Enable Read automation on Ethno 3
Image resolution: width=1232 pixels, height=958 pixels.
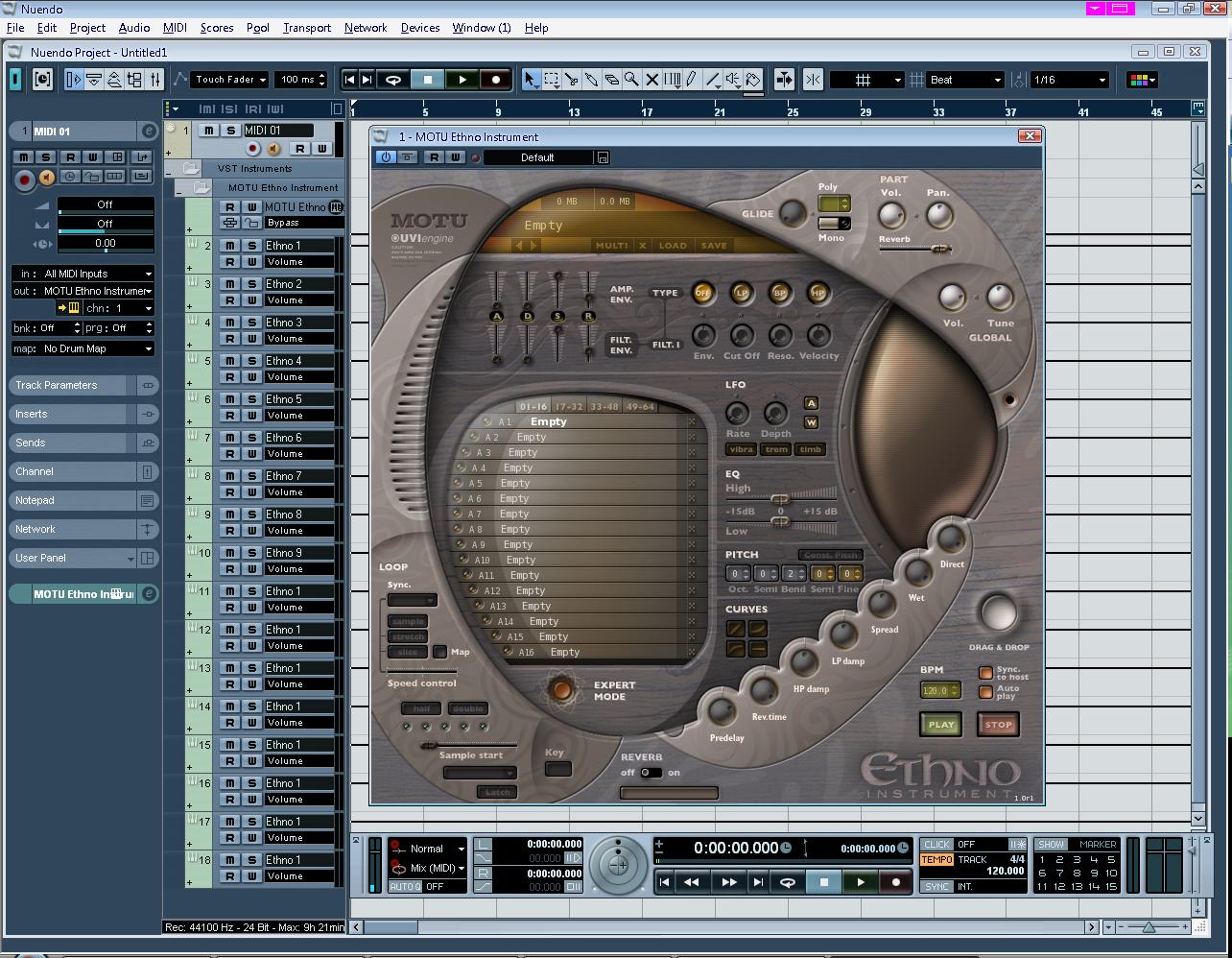[x=230, y=338]
